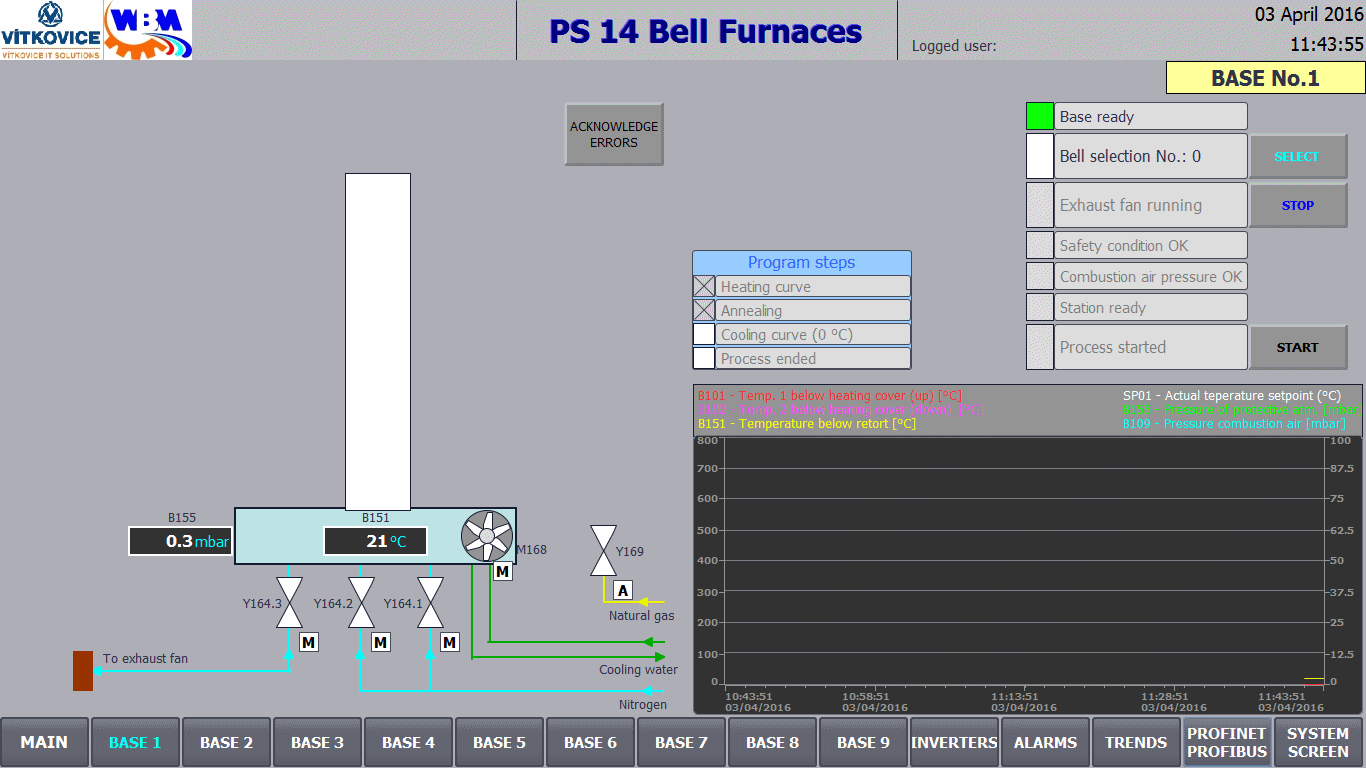Image resolution: width=1366 pixels, height=768 pixels.
Task: Click the green Base ready indicator
Action: pyautogui.click(x=1040, y=116)
